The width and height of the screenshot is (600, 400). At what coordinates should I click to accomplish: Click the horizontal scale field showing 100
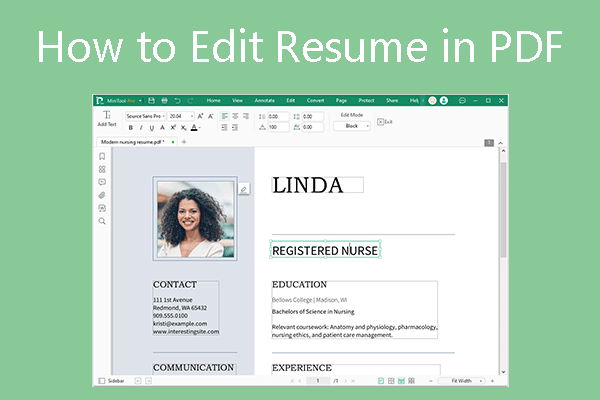(278, 127)
